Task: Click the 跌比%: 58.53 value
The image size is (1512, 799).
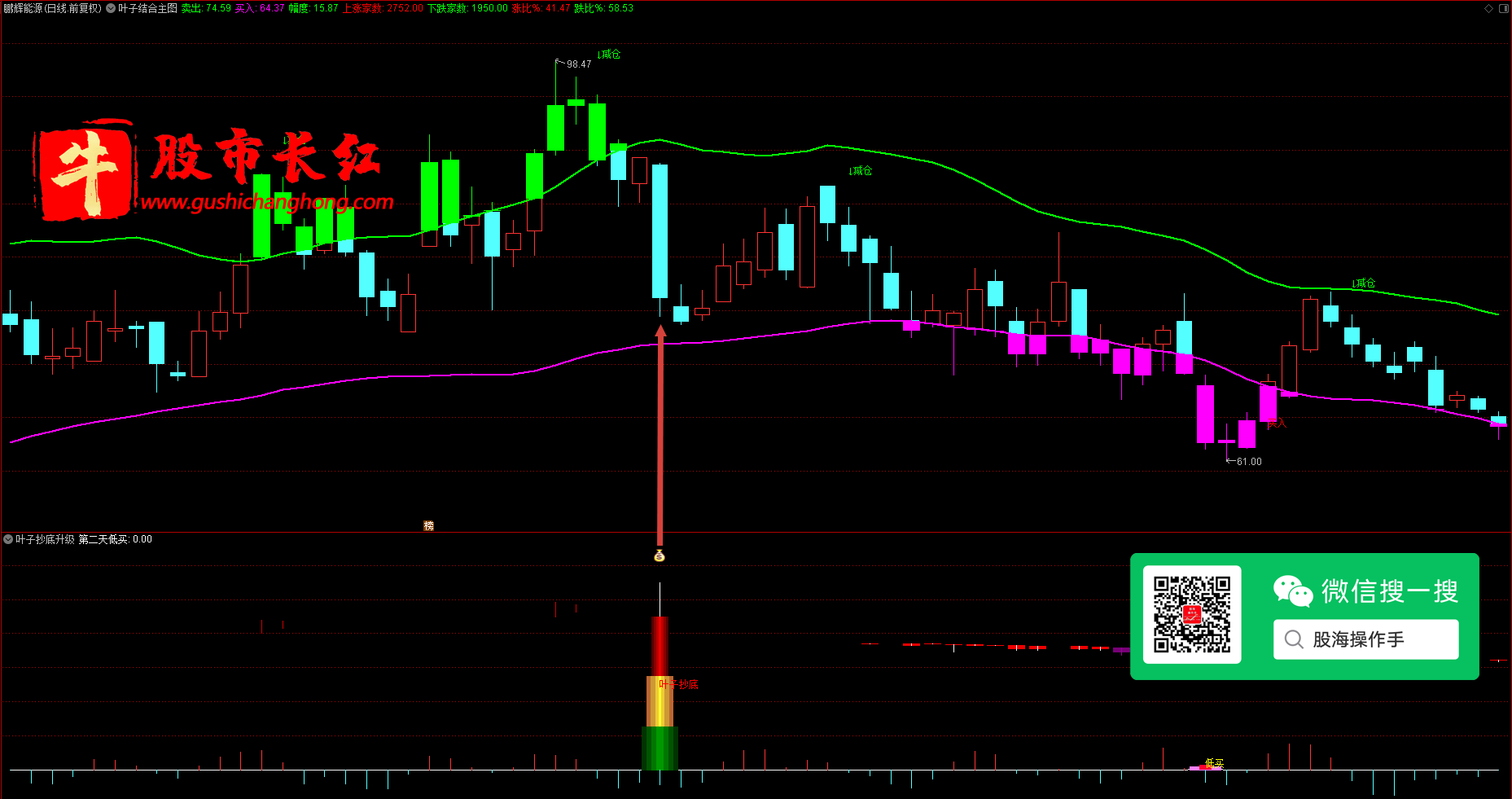Action: (603, 8)
